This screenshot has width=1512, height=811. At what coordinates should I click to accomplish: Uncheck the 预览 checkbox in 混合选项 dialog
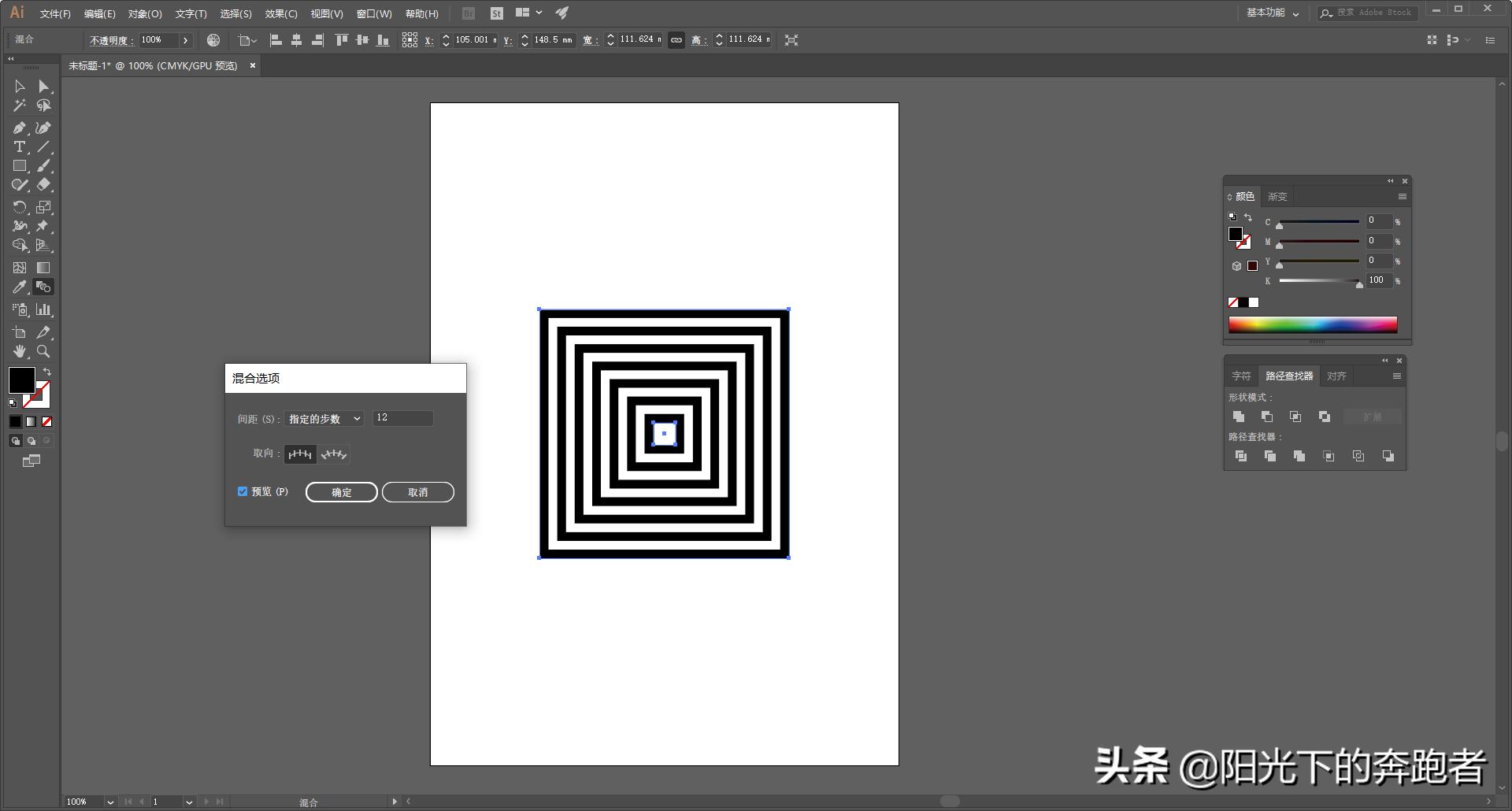(x=243, y=491)
